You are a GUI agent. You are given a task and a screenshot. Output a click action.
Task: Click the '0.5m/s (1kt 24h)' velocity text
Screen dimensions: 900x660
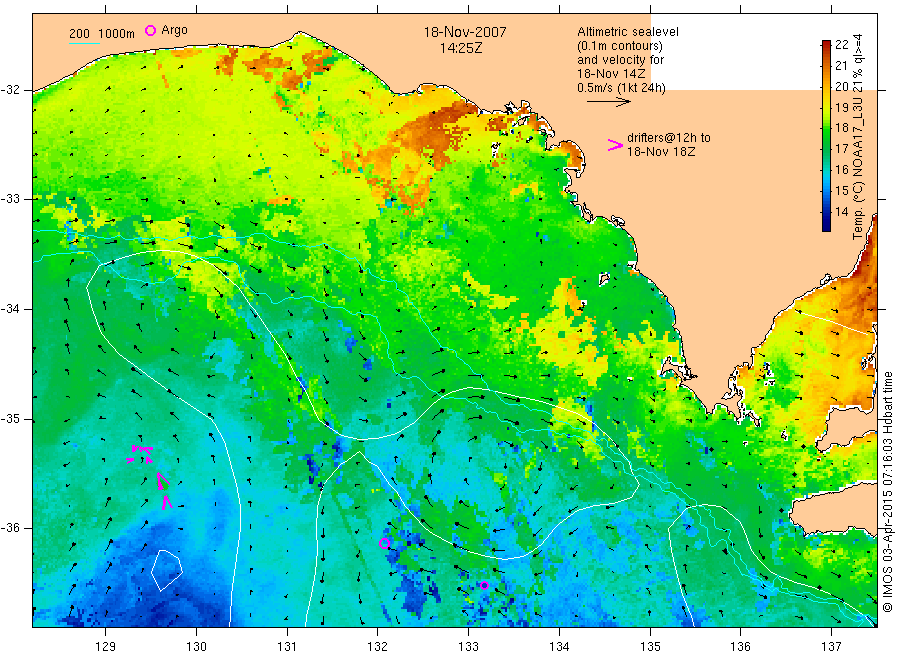pos(621,88)
